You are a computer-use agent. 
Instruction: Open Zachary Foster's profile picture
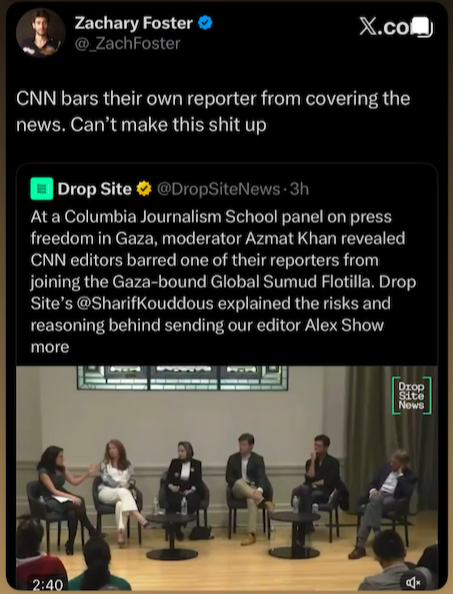coord(41,33)
